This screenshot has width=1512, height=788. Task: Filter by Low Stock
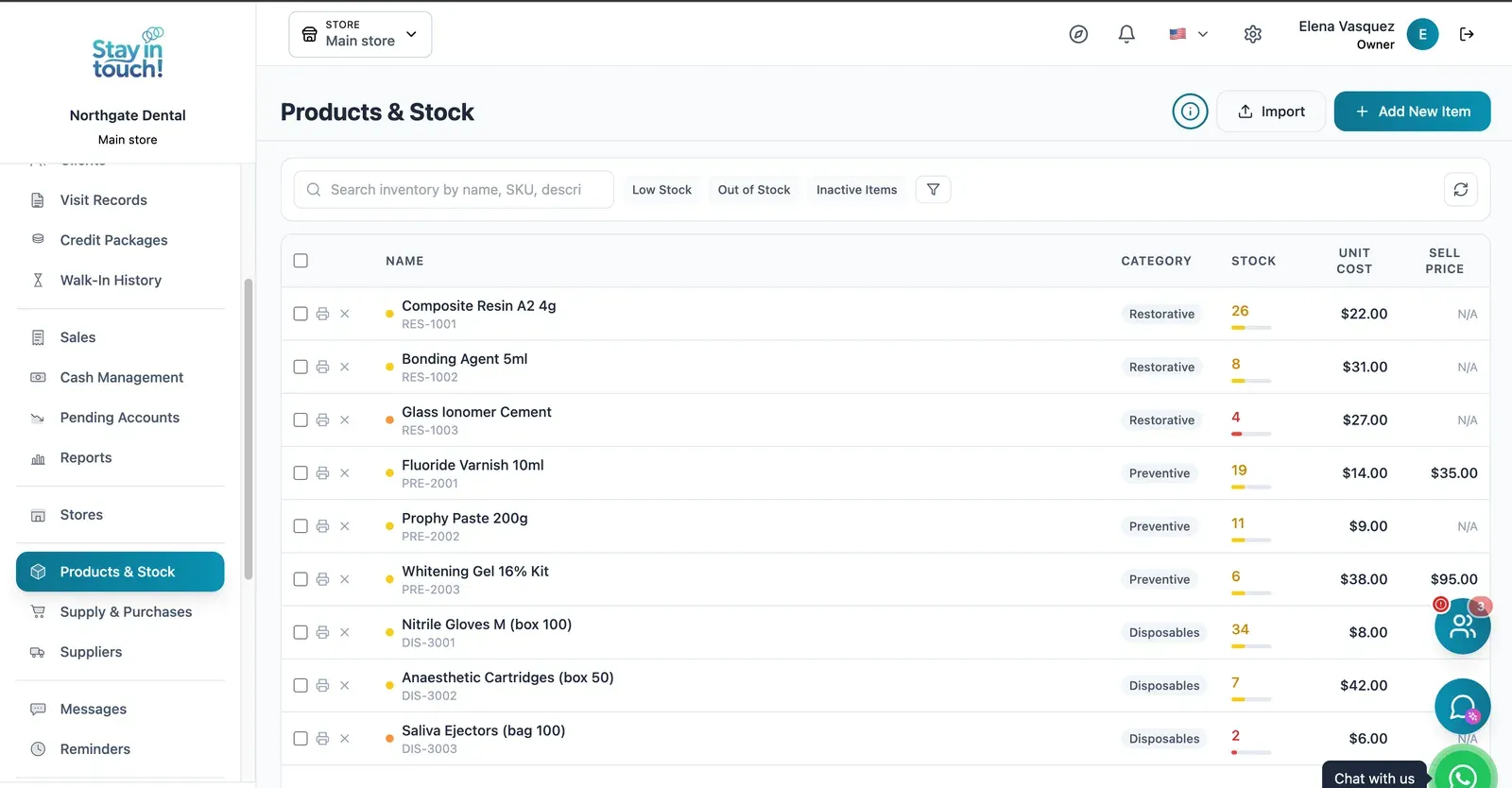(661, 190)
